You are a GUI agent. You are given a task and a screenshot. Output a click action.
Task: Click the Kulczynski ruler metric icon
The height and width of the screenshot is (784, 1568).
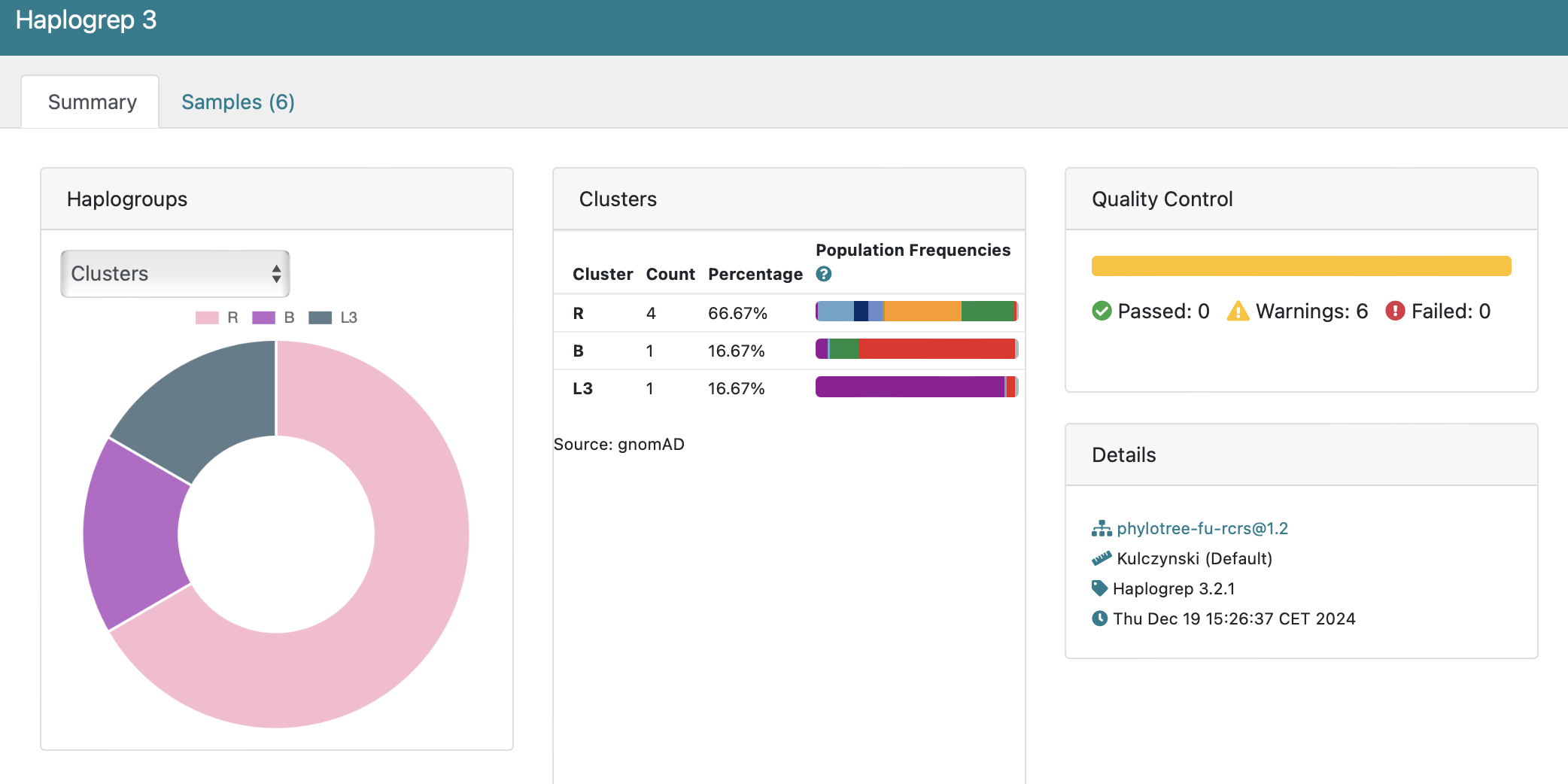(x=1102, y=558)
